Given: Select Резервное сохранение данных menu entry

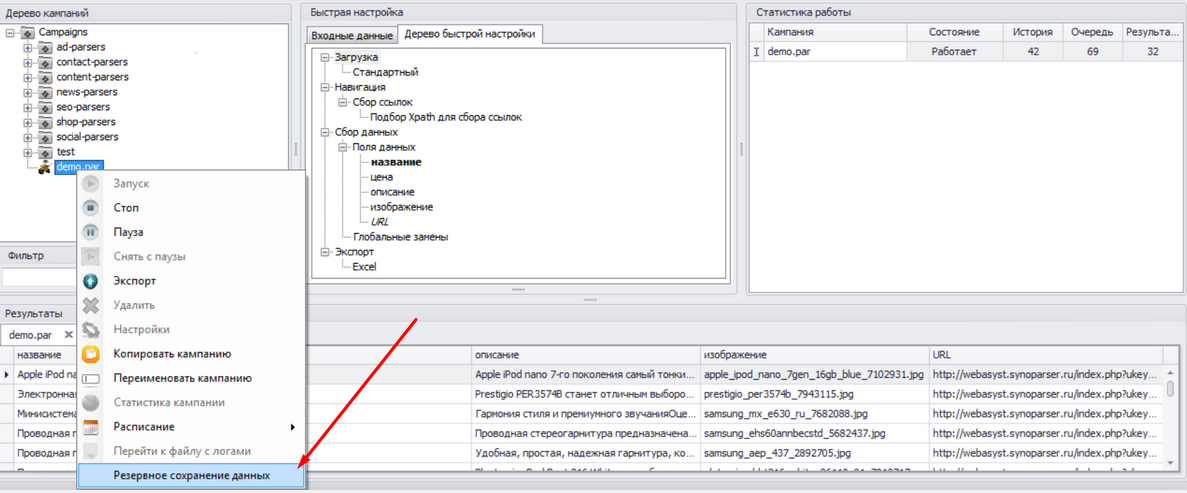Looking at the screenshot, I should point(191,476).
